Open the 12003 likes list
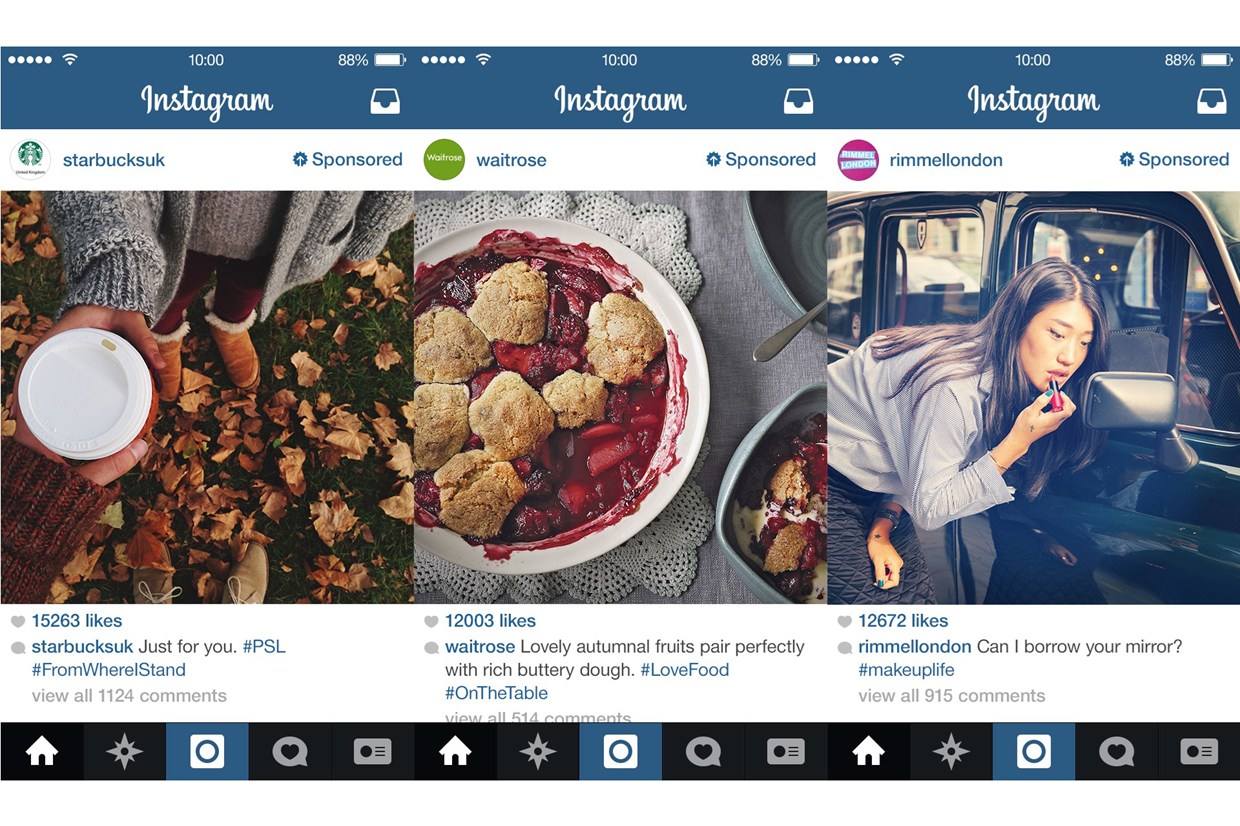This screenshot has width=1240, height=826. [x=490, y=621]
